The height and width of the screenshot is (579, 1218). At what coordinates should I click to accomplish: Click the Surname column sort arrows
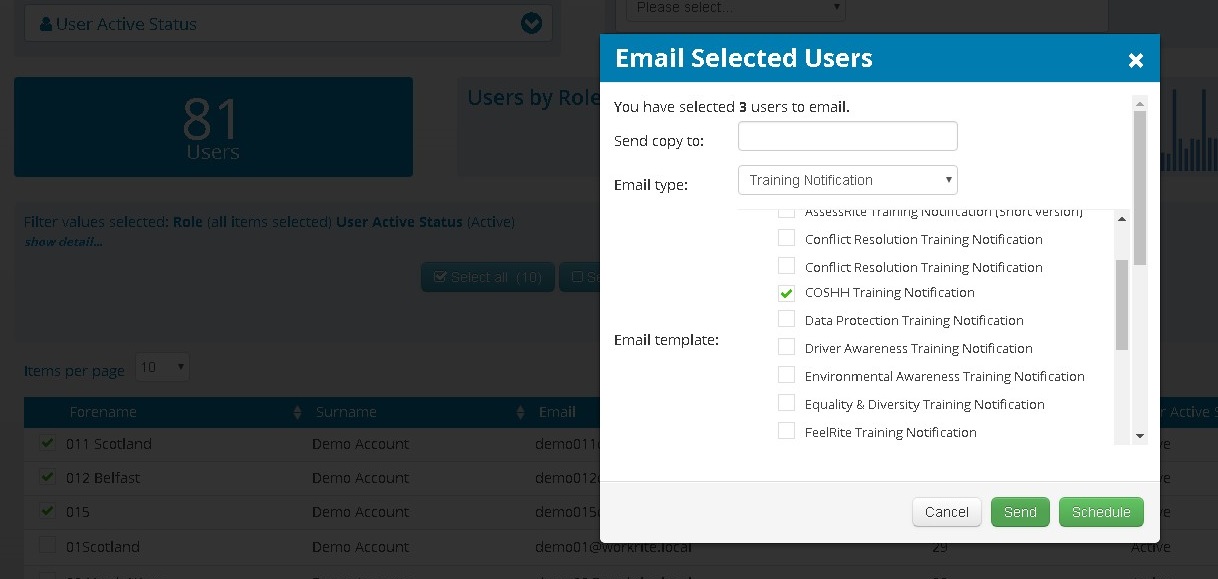(x=520, y=413)
